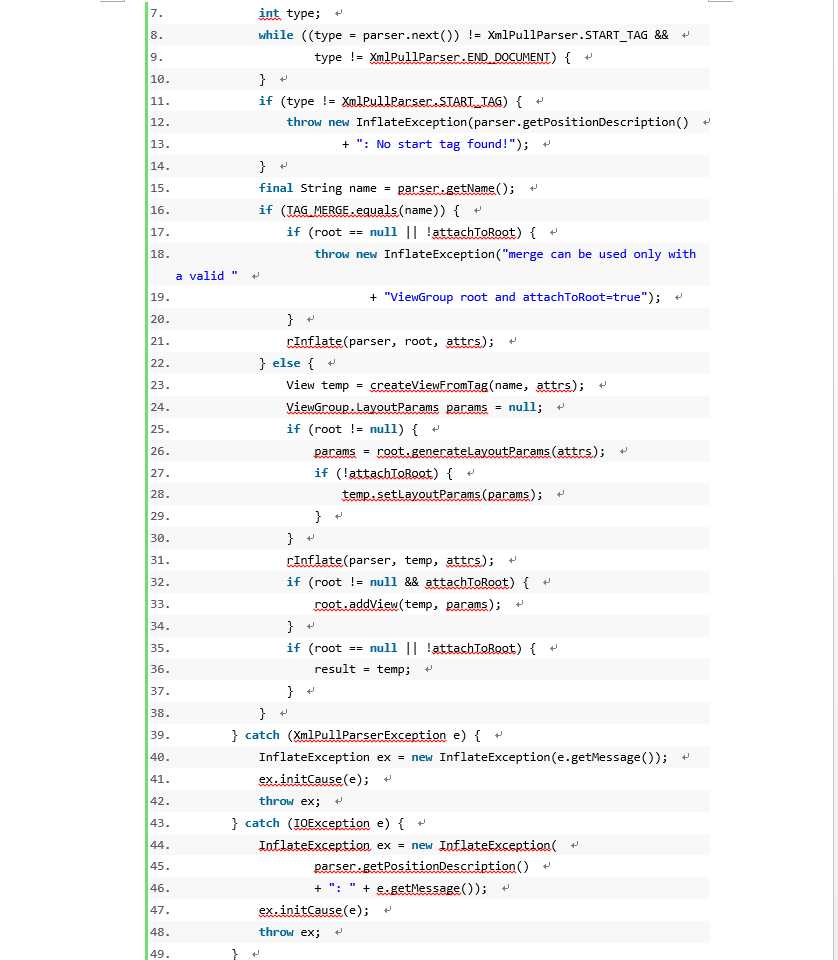The height and width of the screenshot is (960, 838).
Task: Click 'throw ex;' on line 42
Action: 289,801
